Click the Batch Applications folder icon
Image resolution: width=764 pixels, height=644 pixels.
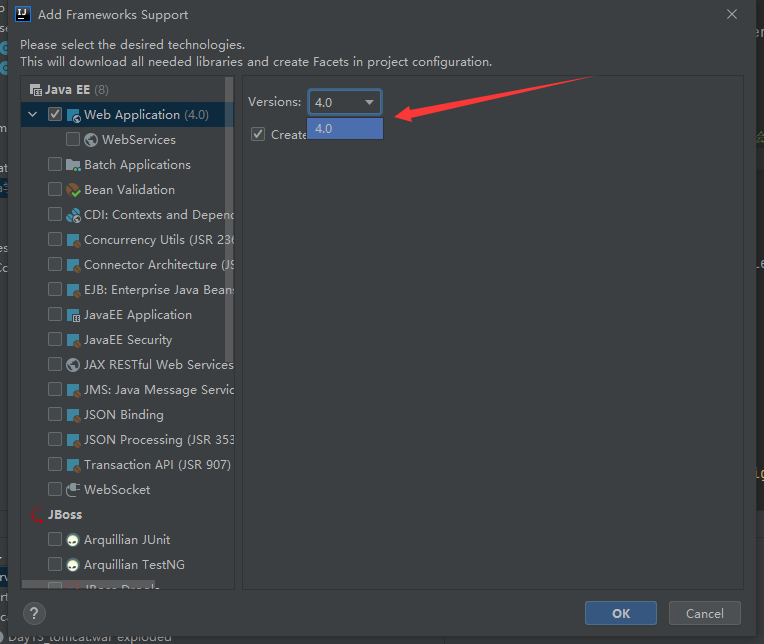coord(73,165)
